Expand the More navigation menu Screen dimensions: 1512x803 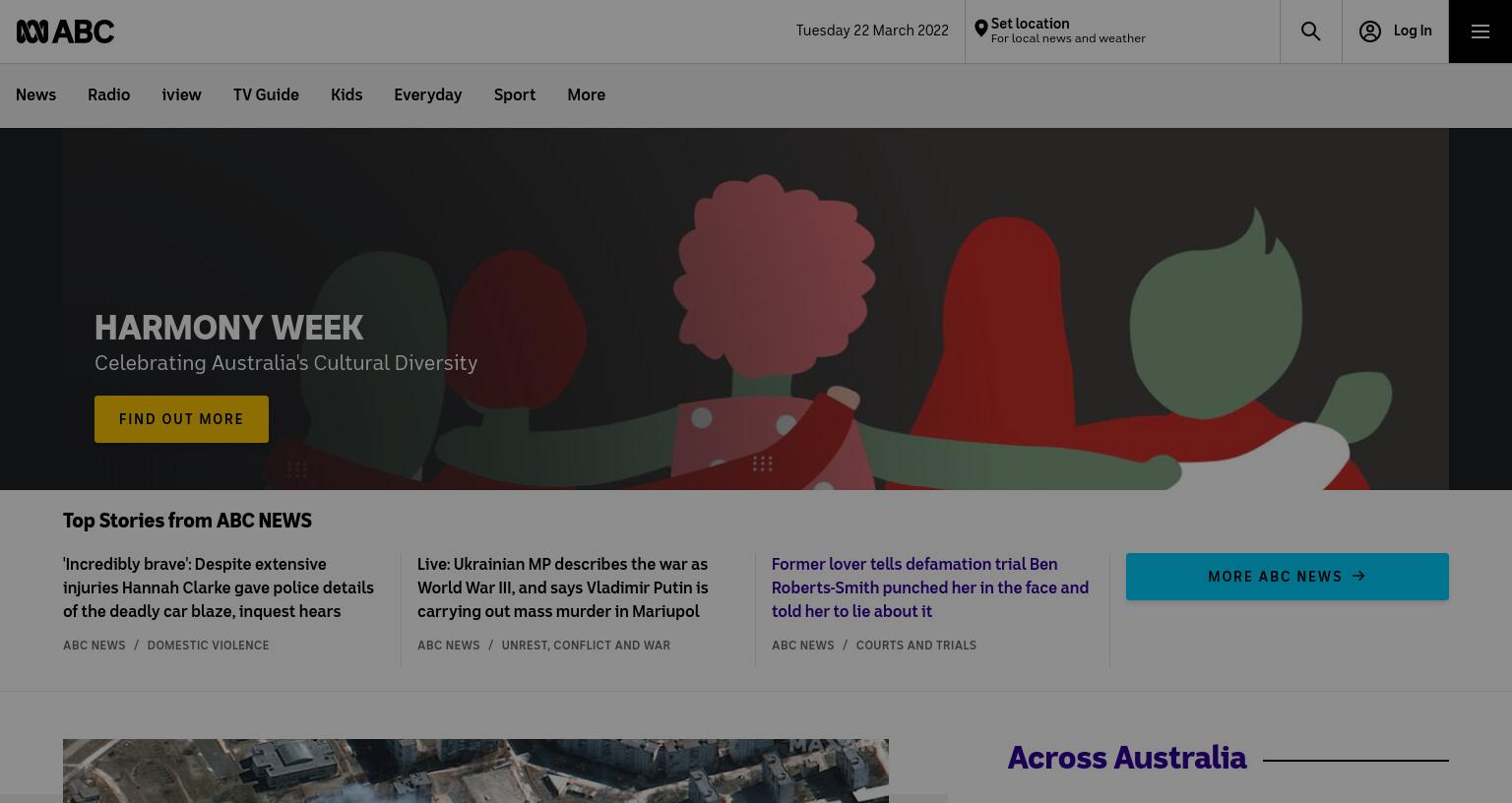click(586, 95)
